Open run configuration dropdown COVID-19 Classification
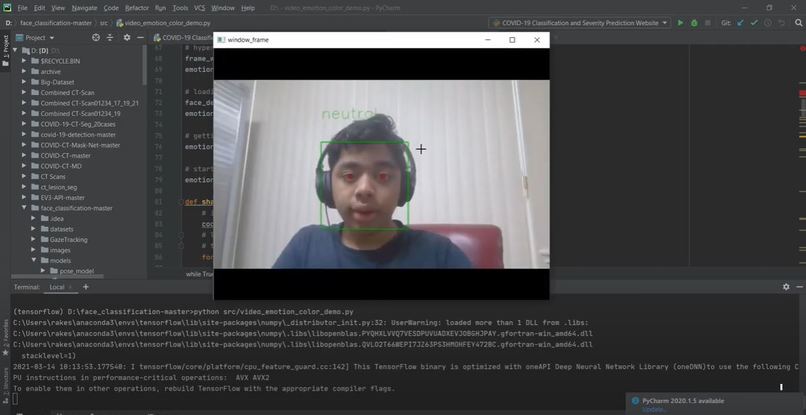Screen dimensions: 806x415 579,23
